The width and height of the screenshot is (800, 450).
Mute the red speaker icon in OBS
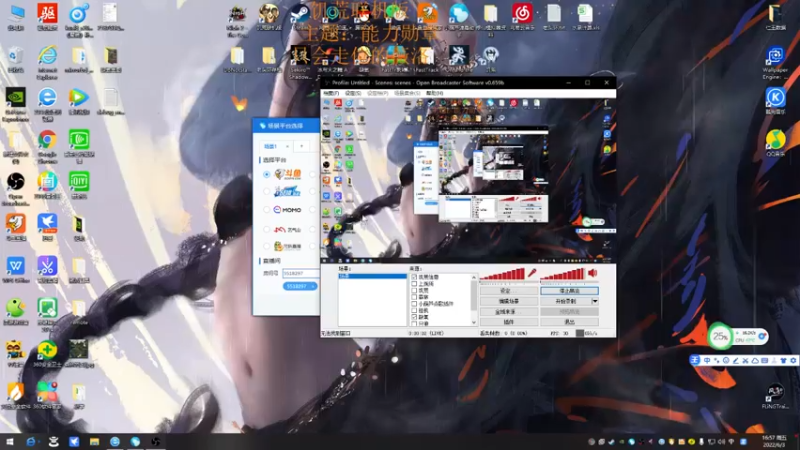coord(592,273)
